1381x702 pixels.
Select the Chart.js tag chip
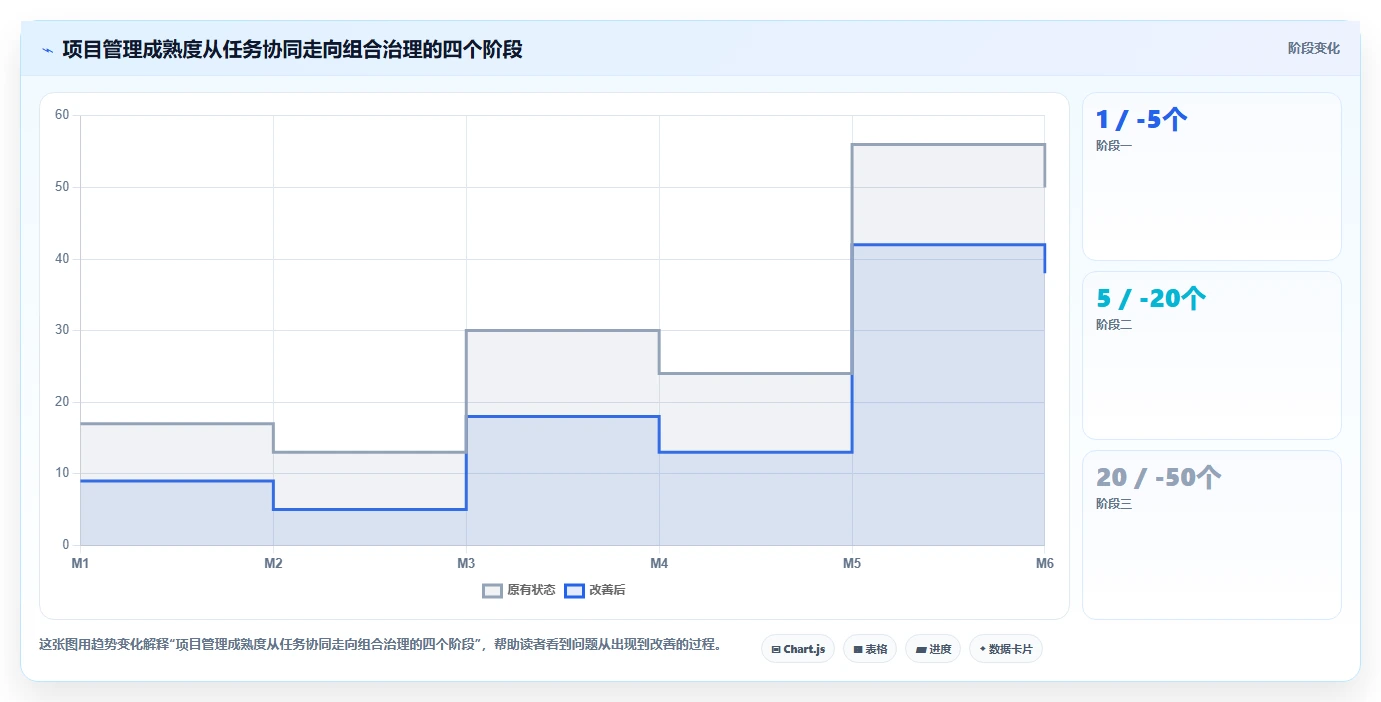(798, 649)
